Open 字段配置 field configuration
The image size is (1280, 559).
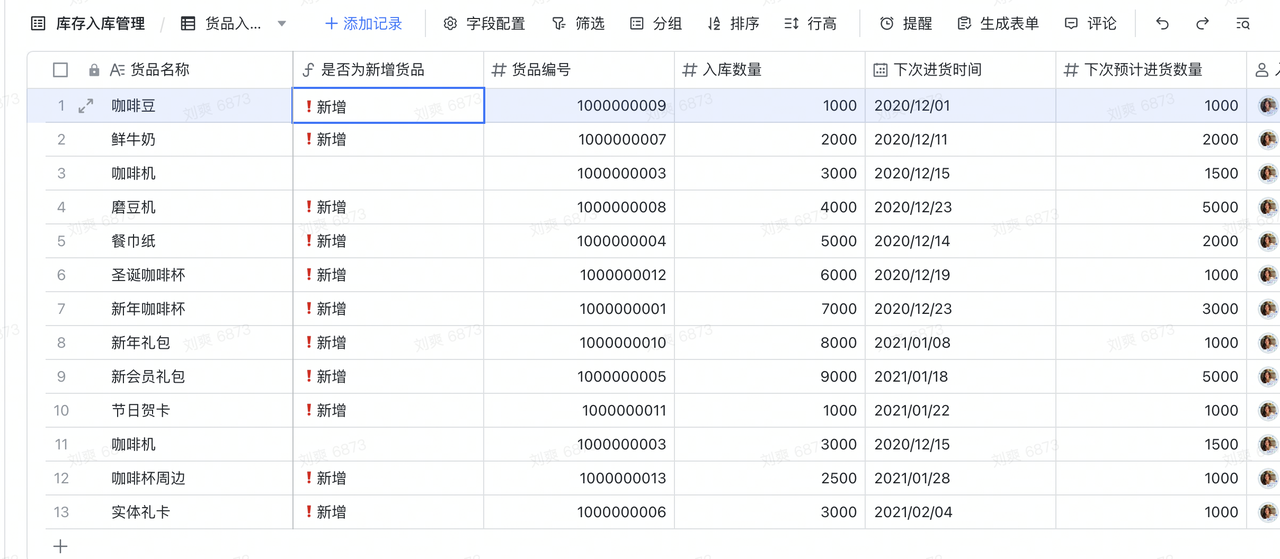[x=484, y=23]
